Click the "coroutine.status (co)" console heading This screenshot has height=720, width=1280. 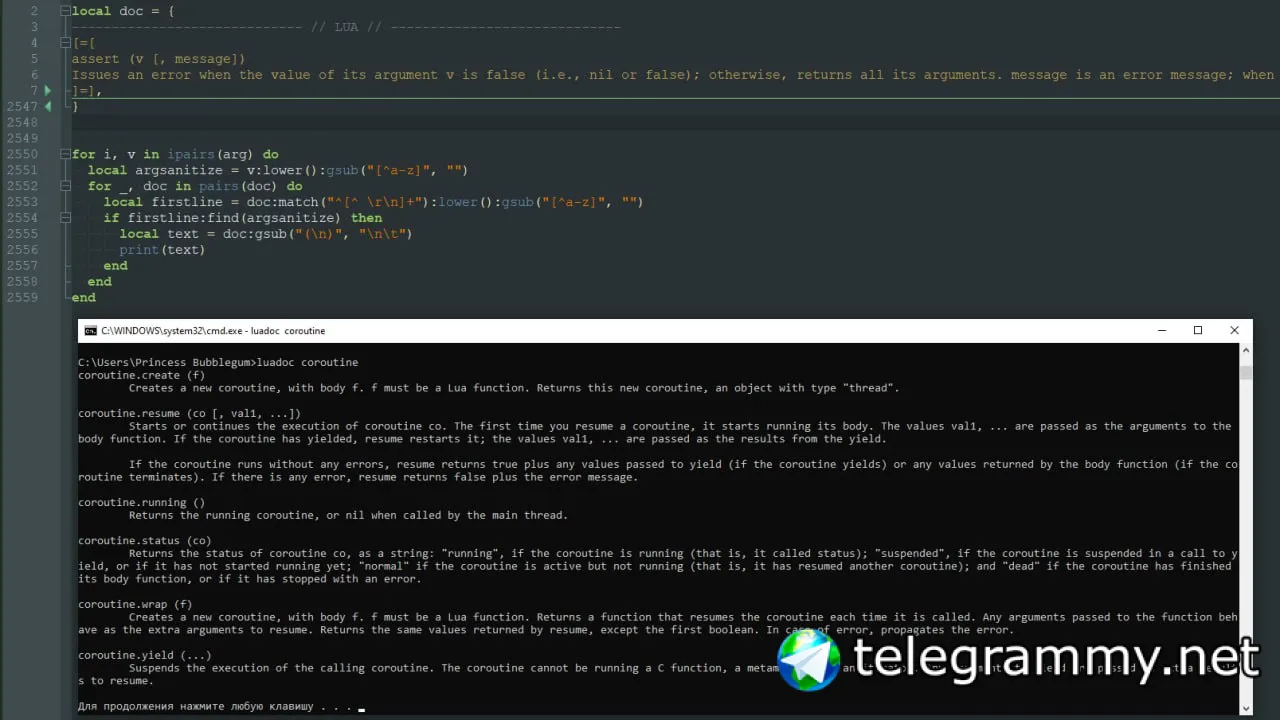pyautogui.click(x=145, y=540)
